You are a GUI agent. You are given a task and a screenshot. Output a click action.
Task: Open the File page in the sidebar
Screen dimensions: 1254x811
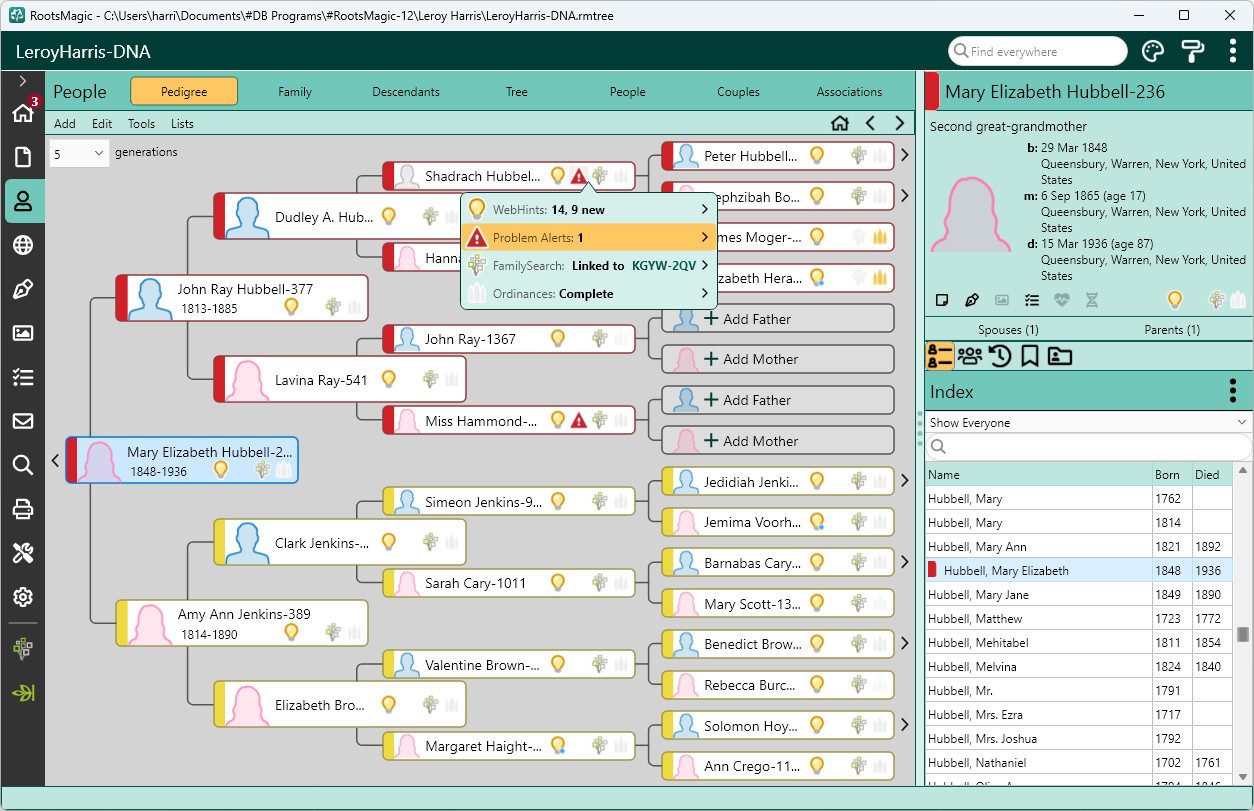[23, 157]
